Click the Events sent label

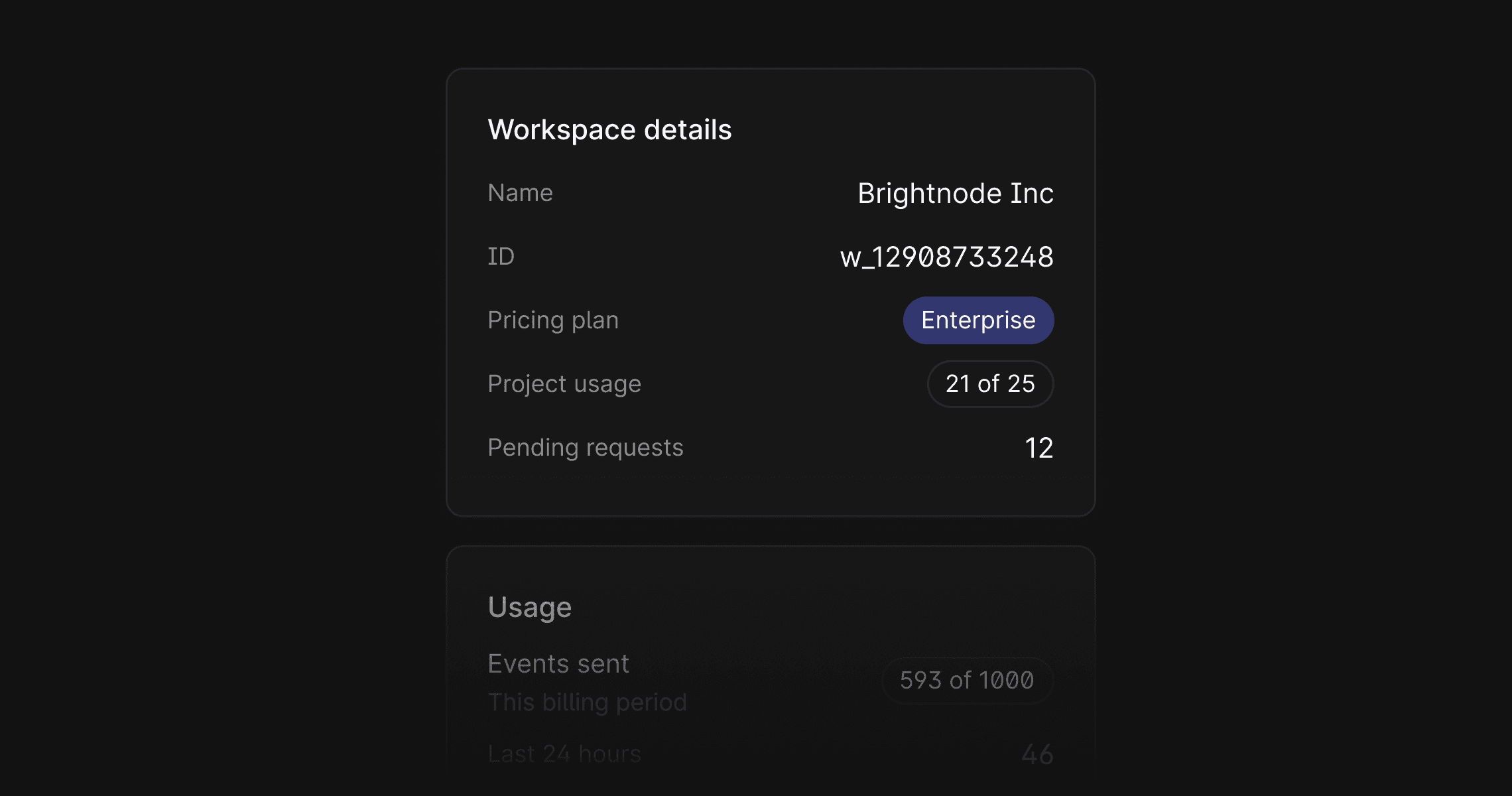point(558,664)
